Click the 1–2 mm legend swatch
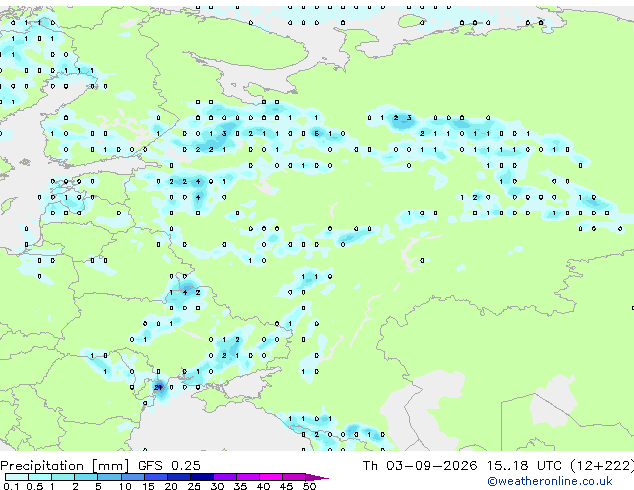 point(63,477)
